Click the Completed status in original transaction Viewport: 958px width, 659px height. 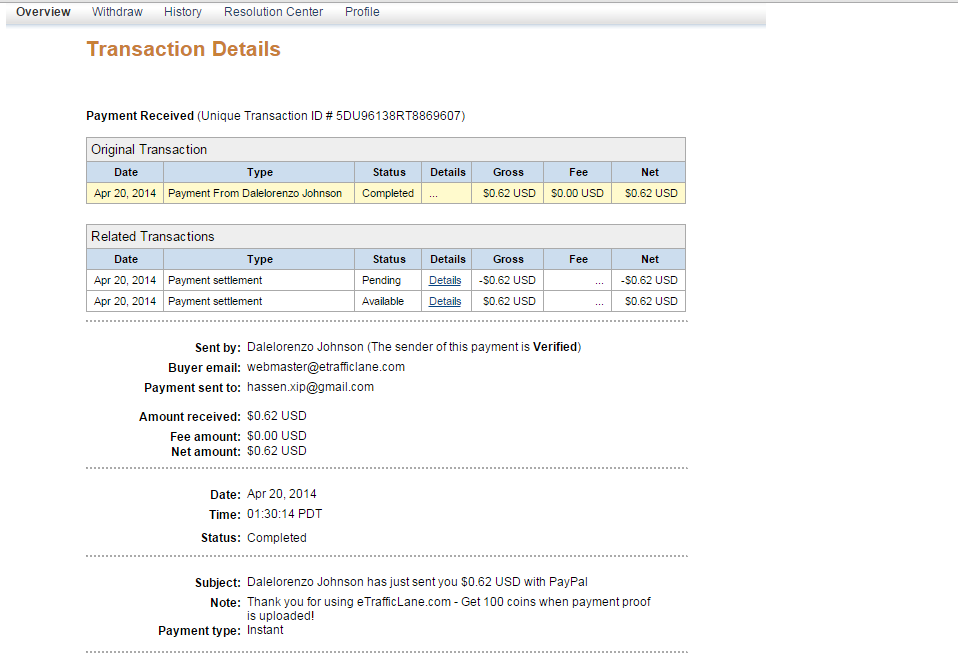(x=387, y=193)
